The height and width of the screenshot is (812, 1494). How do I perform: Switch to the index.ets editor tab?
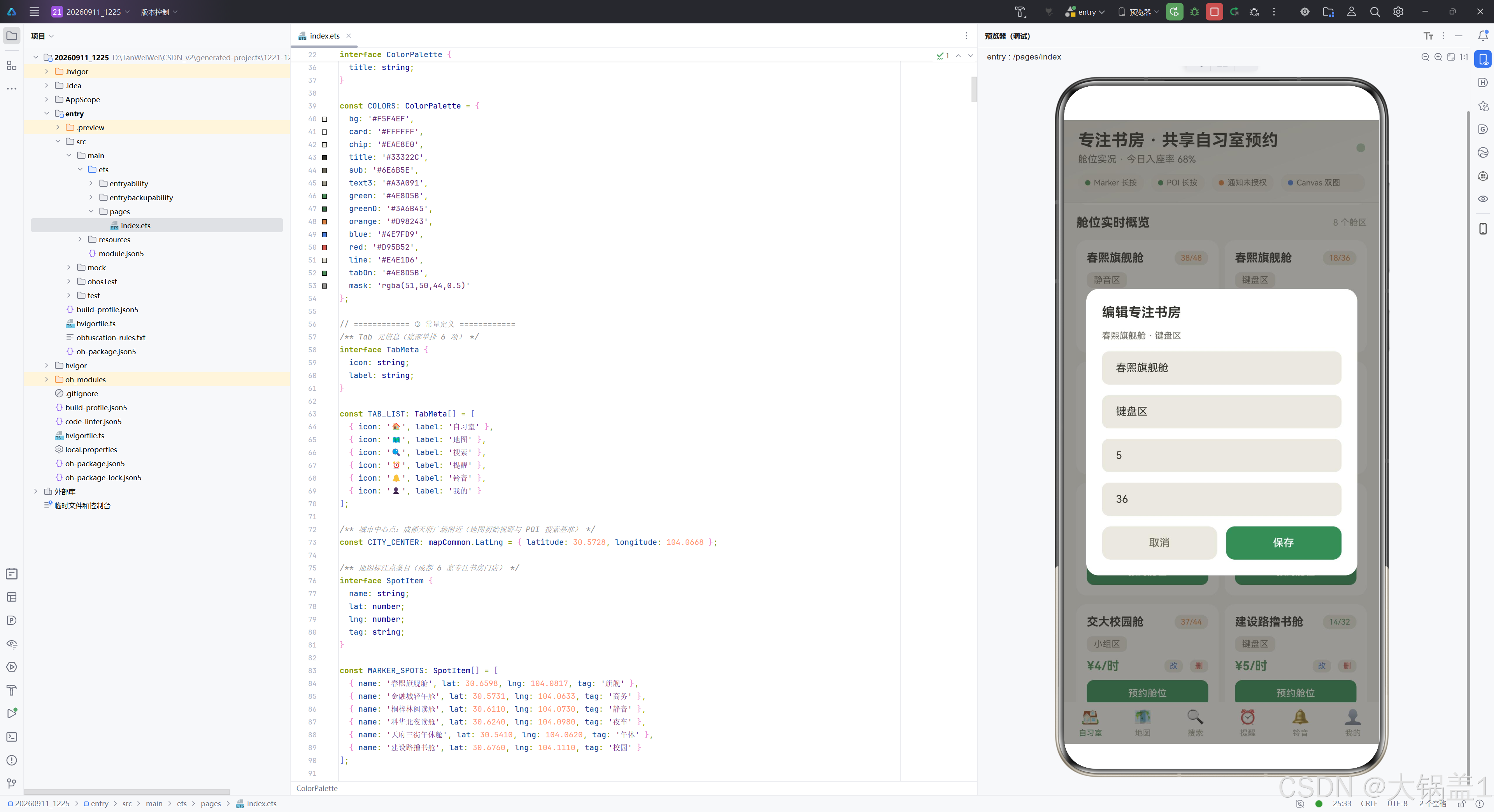324,36
